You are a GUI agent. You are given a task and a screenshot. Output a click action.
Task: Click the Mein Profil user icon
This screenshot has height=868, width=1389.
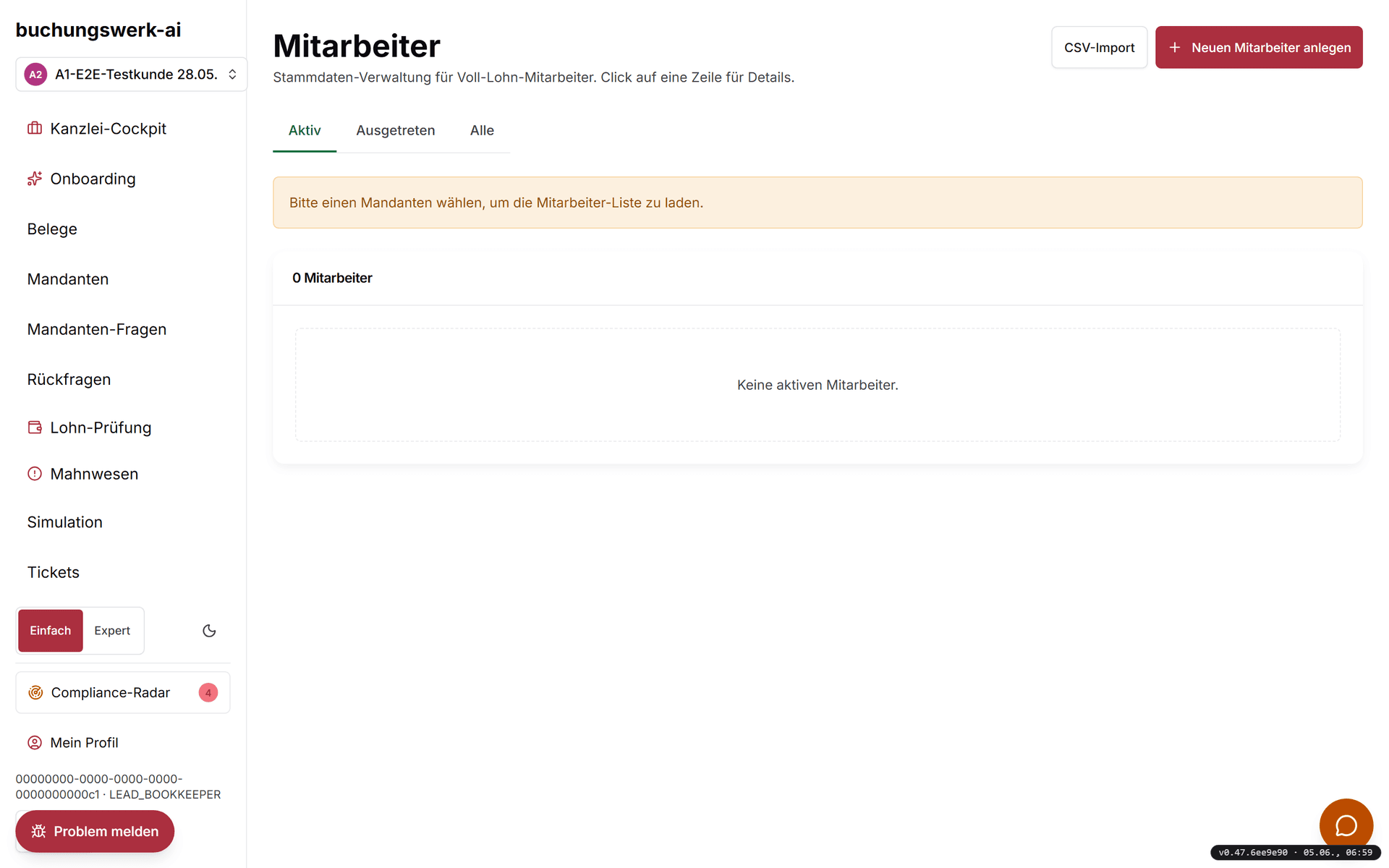(35, 743)
